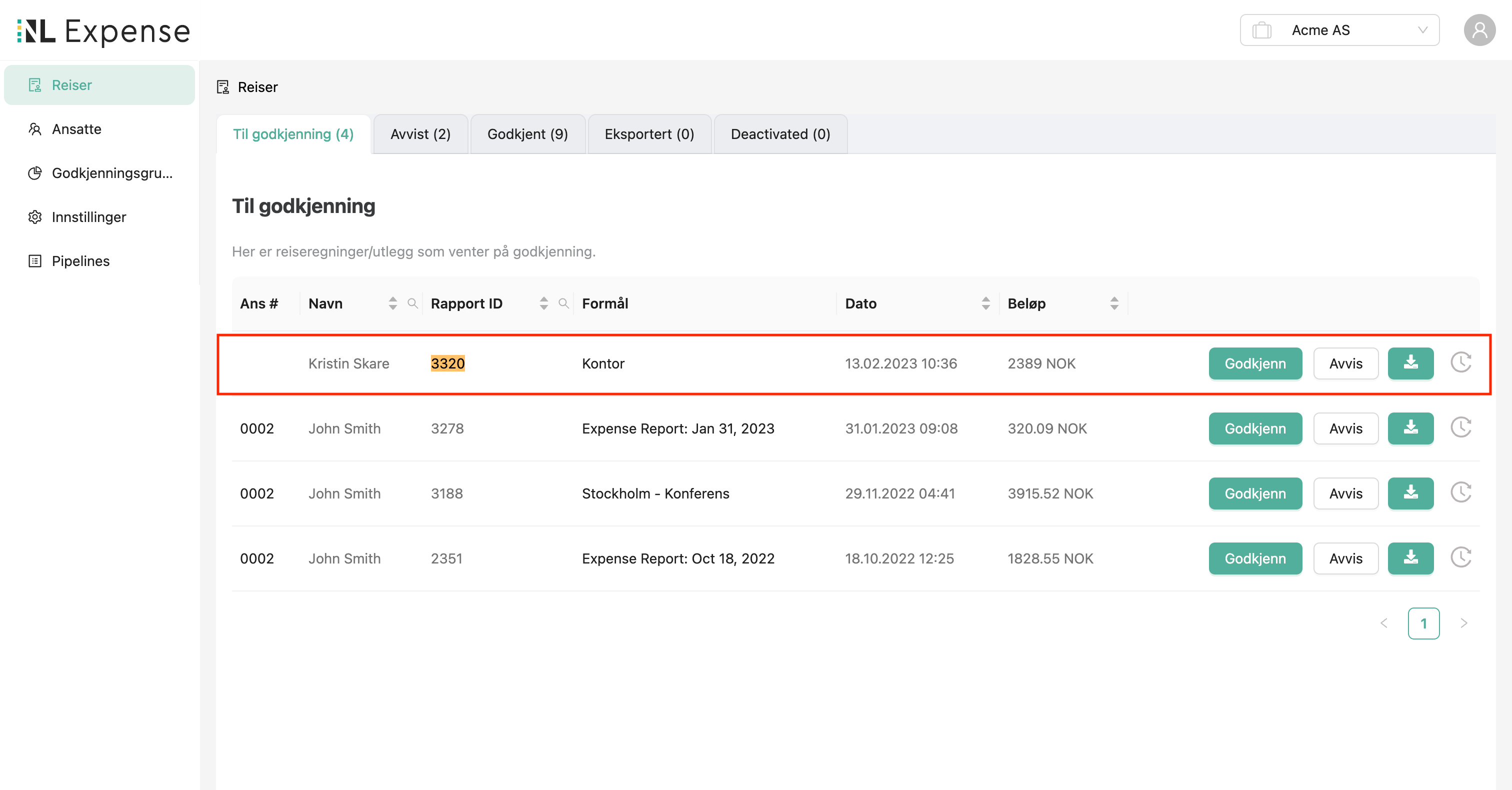
Task: Open history clock for report 3278
Action: (x=1460, y=428)
